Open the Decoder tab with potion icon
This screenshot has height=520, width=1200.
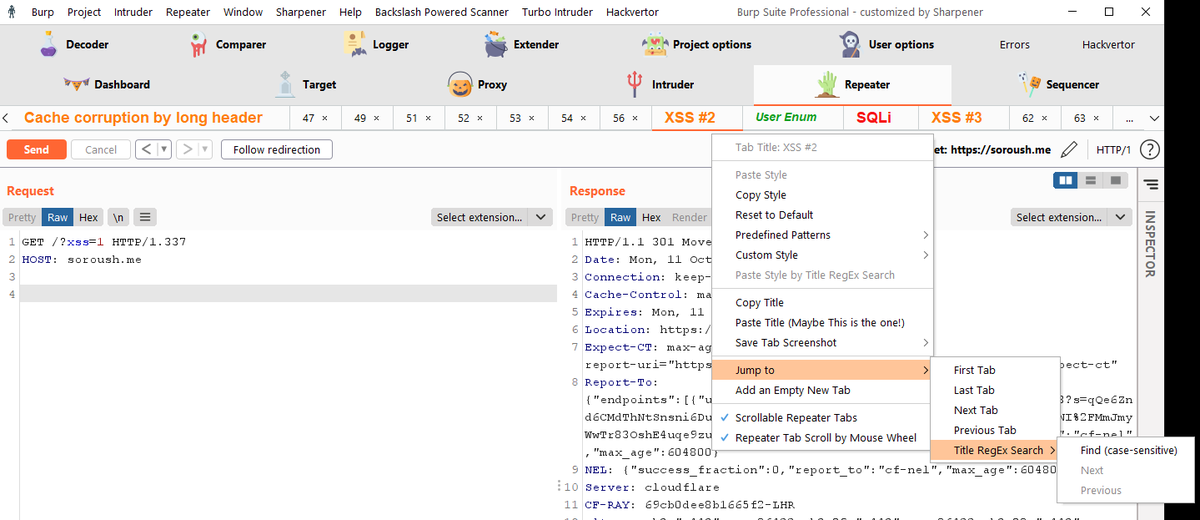(x=48, y=43)
